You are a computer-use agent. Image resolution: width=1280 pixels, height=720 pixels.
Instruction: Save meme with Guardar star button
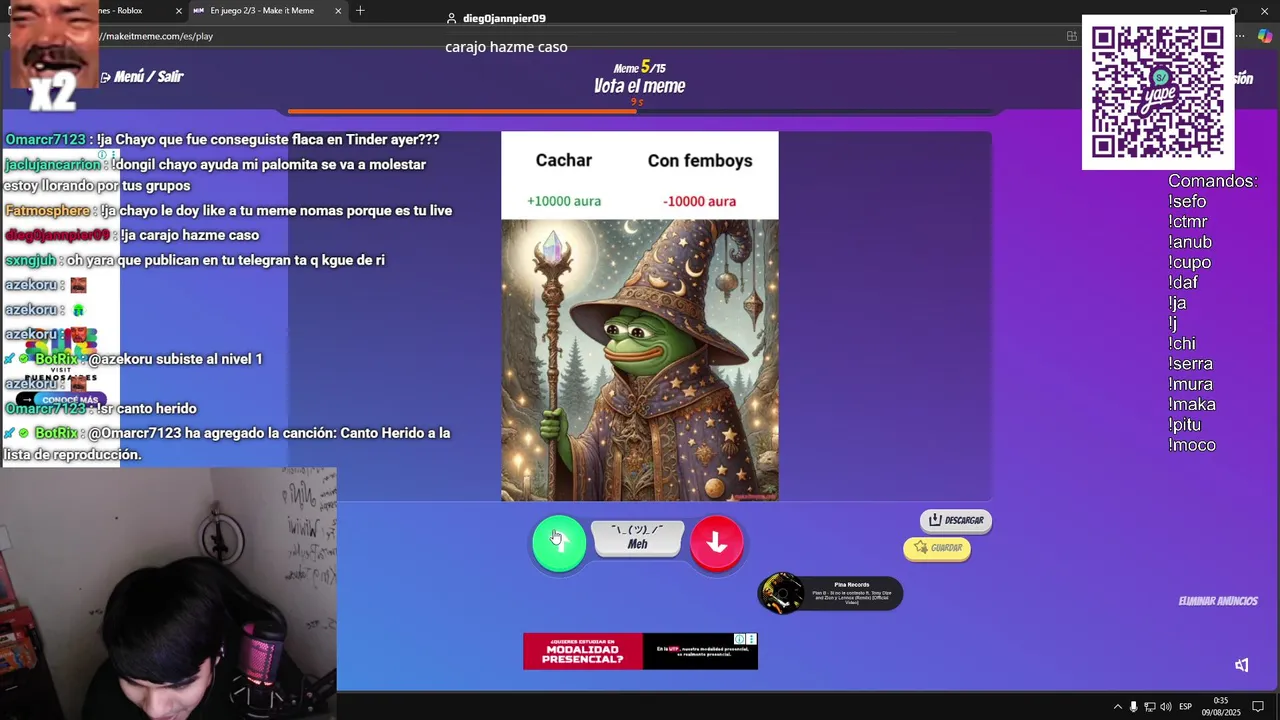937,548
